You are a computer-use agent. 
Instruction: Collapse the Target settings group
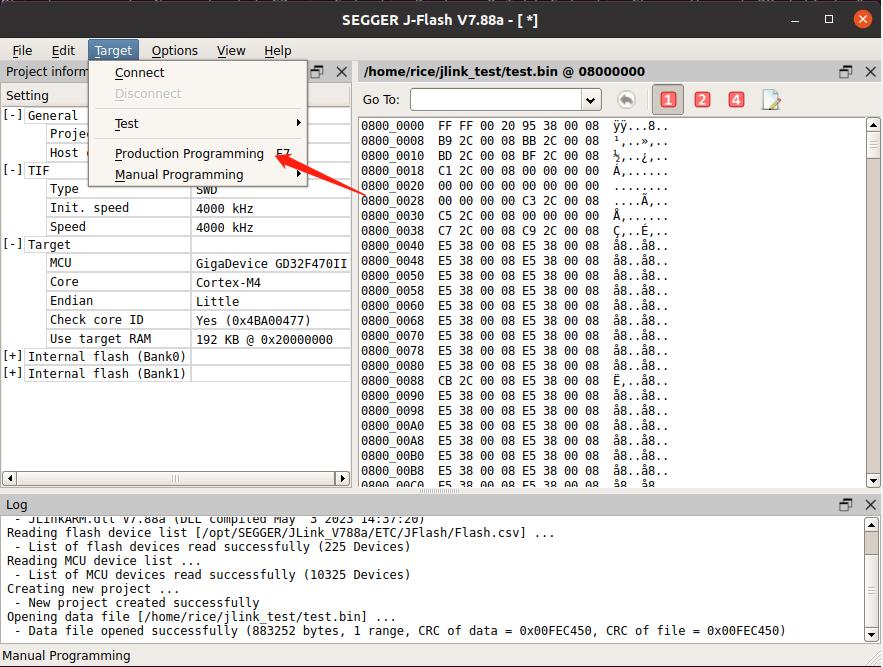tap(13, 244)
